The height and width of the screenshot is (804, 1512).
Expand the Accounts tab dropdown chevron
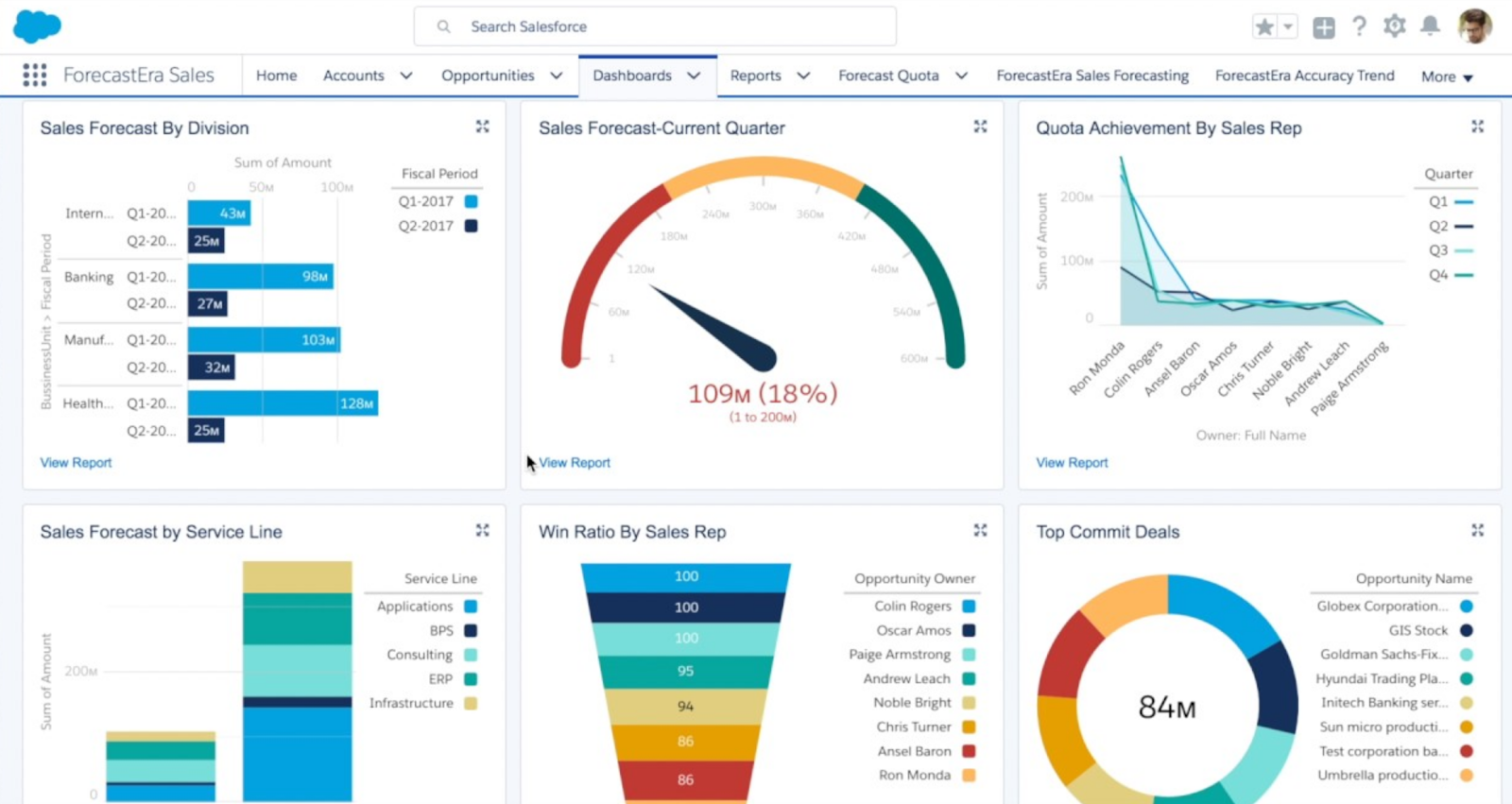pos(406,76)
